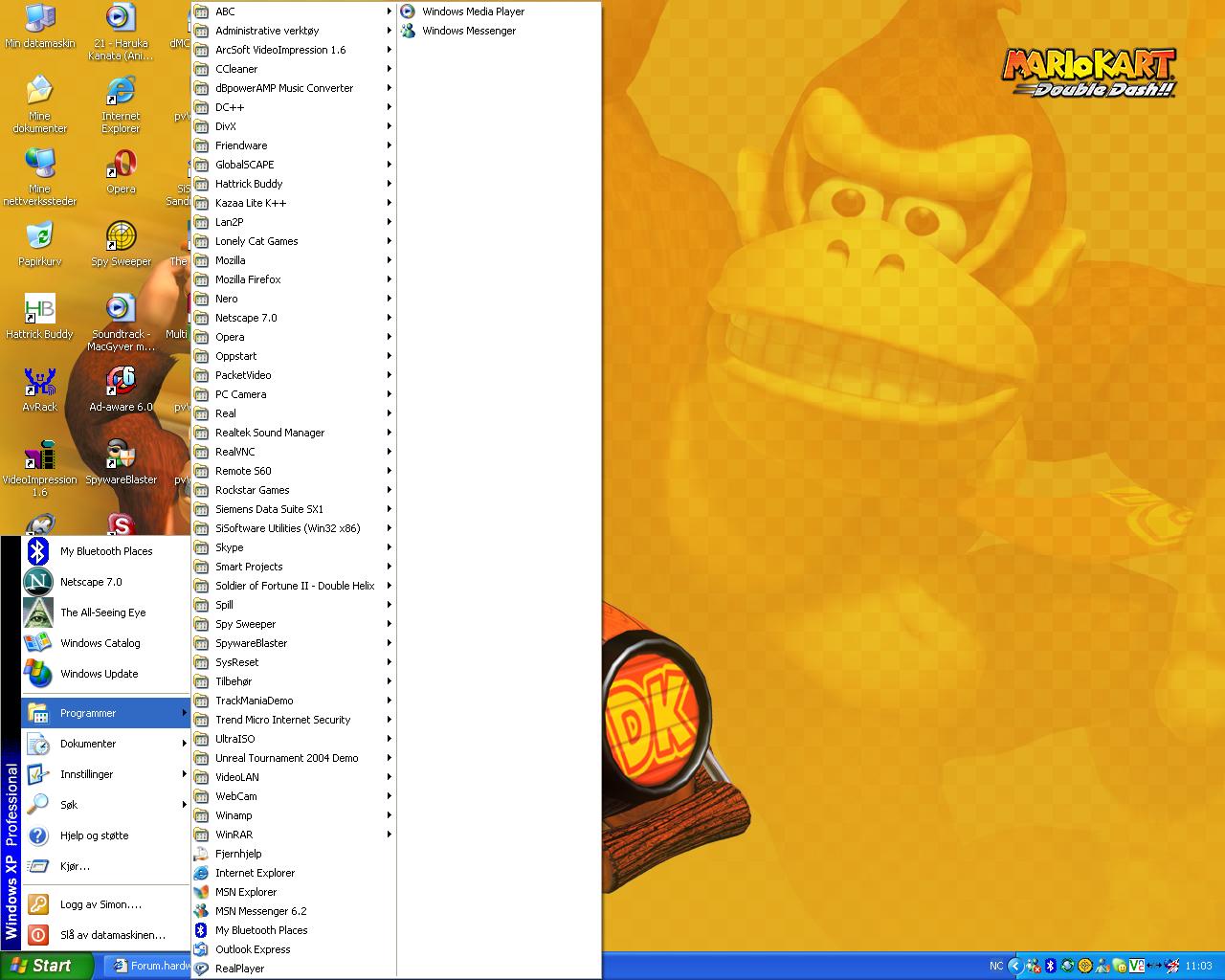Launch My Bluetooth Places from programs list
This screenshot has width=1225, height=980.
click(294, 930)
